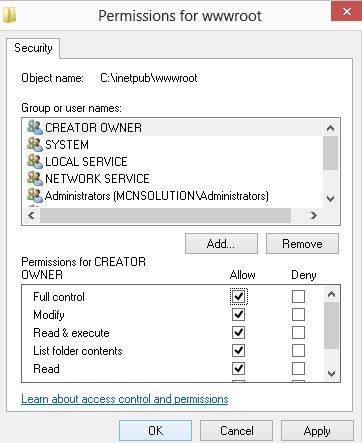Click the CREATOR OWNER user group icon
This screenshot has height=443, width=362.
coord(35,127)
